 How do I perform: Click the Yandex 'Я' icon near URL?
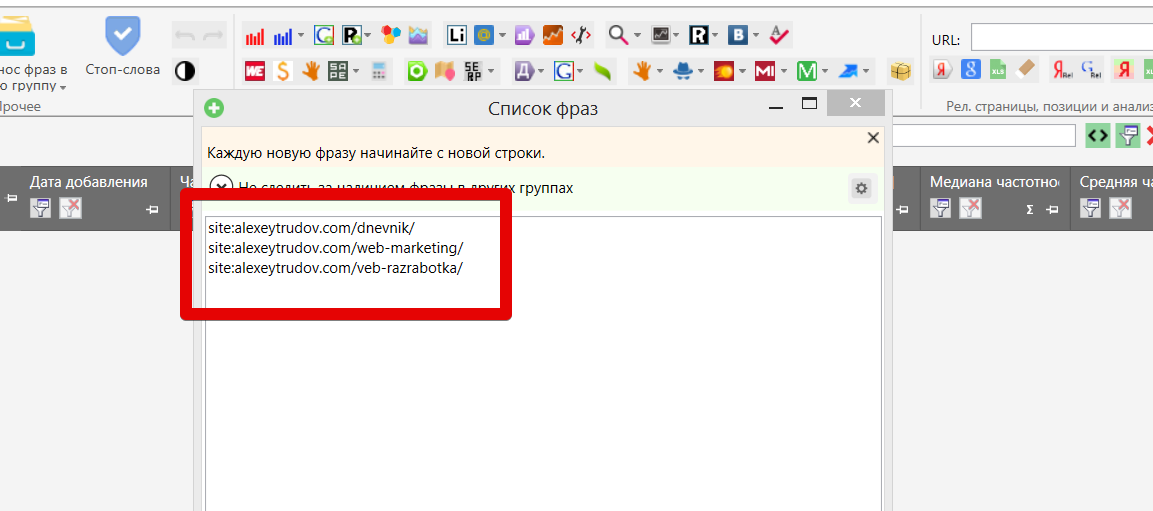tap(942, 70)
